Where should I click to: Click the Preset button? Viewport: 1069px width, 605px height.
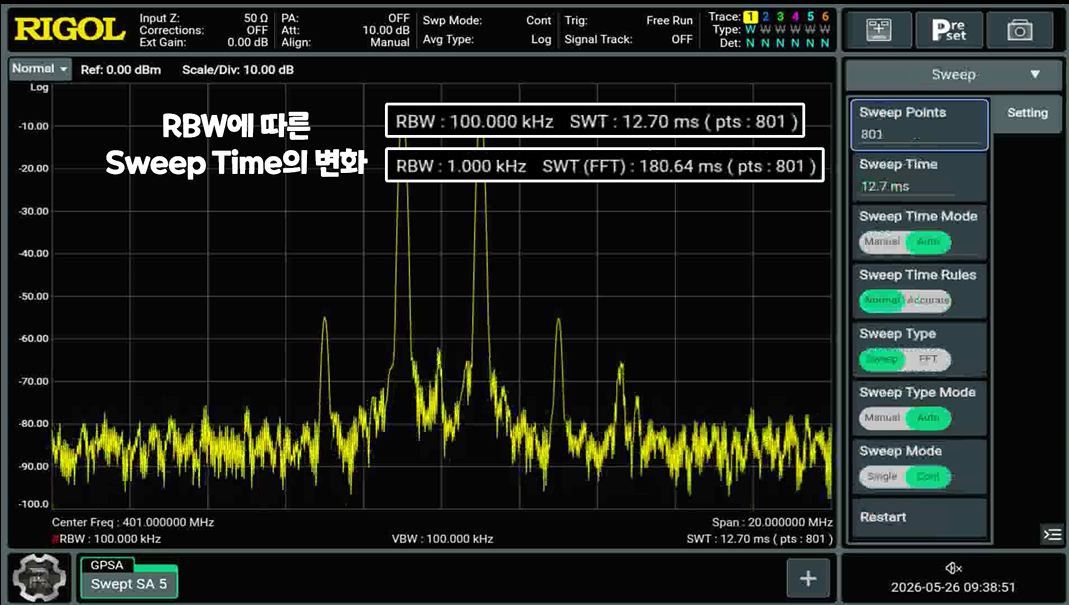coord(949,30)
